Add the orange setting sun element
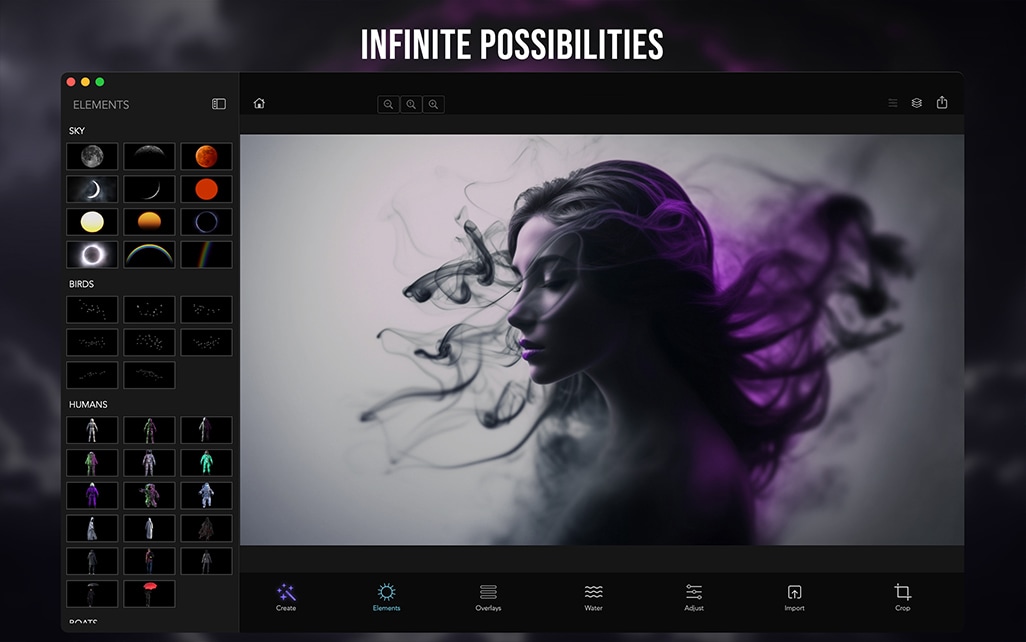 tap(149, 222)
